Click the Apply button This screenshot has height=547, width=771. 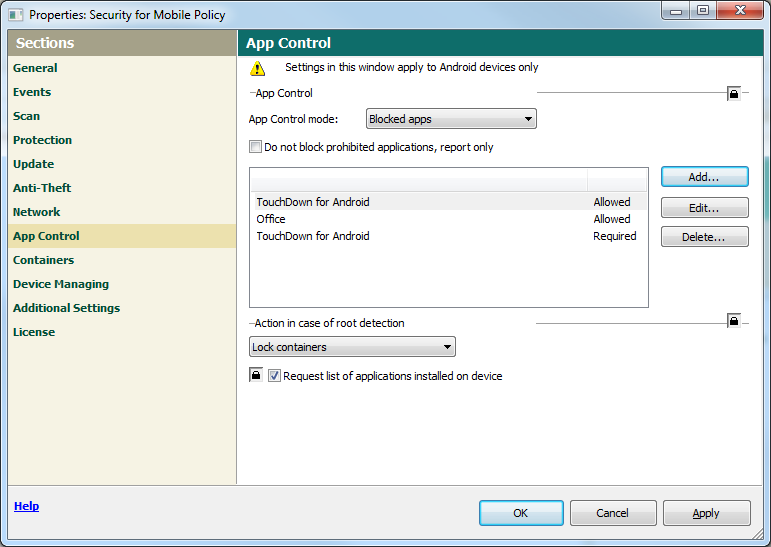click(x=707, y=513)
